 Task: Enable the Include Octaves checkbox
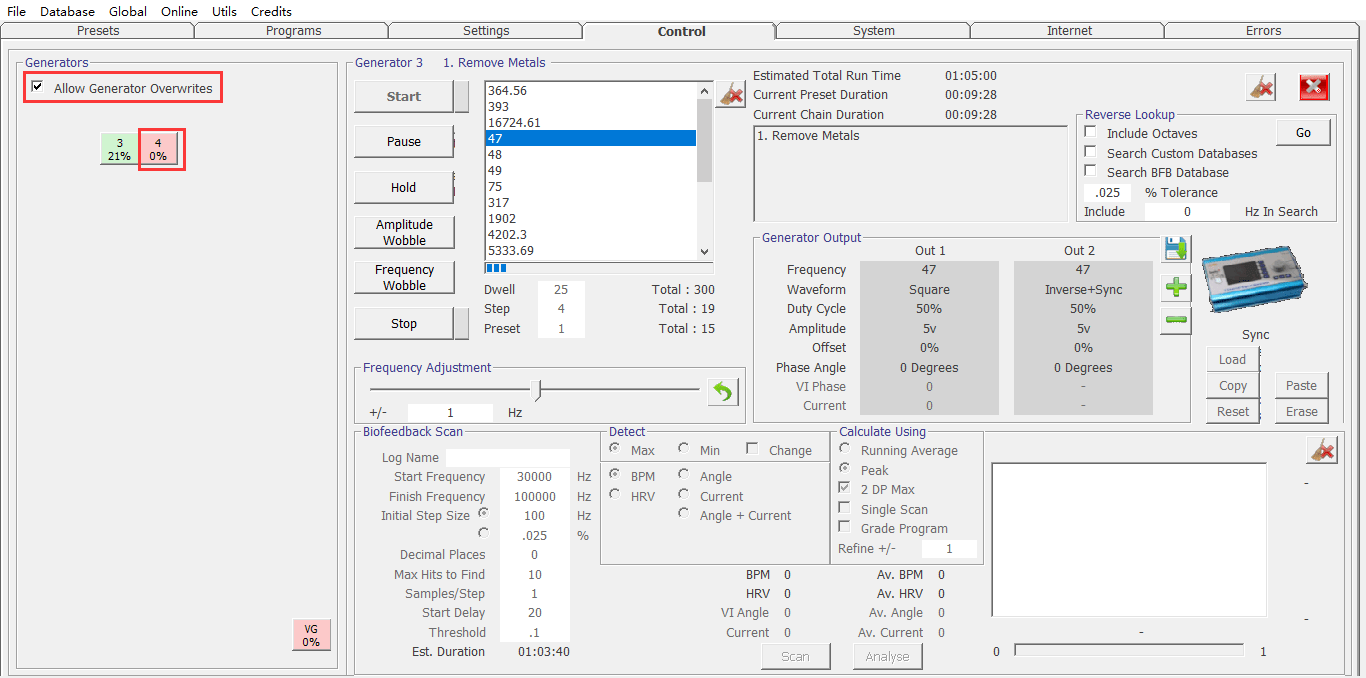[1091, 133]
